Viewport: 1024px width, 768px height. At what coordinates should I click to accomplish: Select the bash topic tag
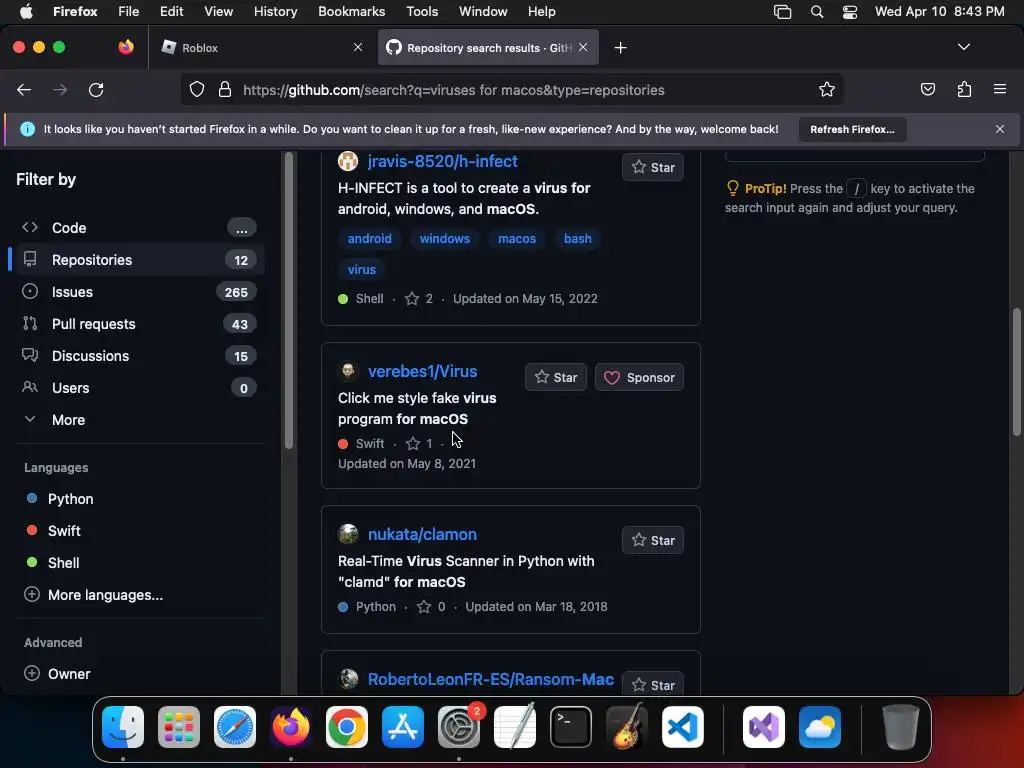(x=577, y=239)
